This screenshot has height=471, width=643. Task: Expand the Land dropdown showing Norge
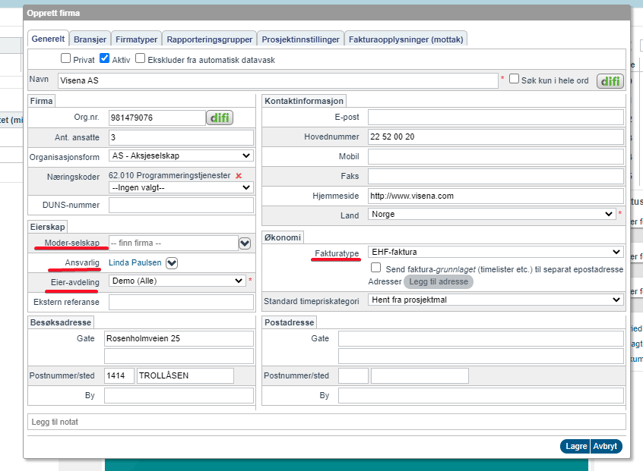coord(491,214)
